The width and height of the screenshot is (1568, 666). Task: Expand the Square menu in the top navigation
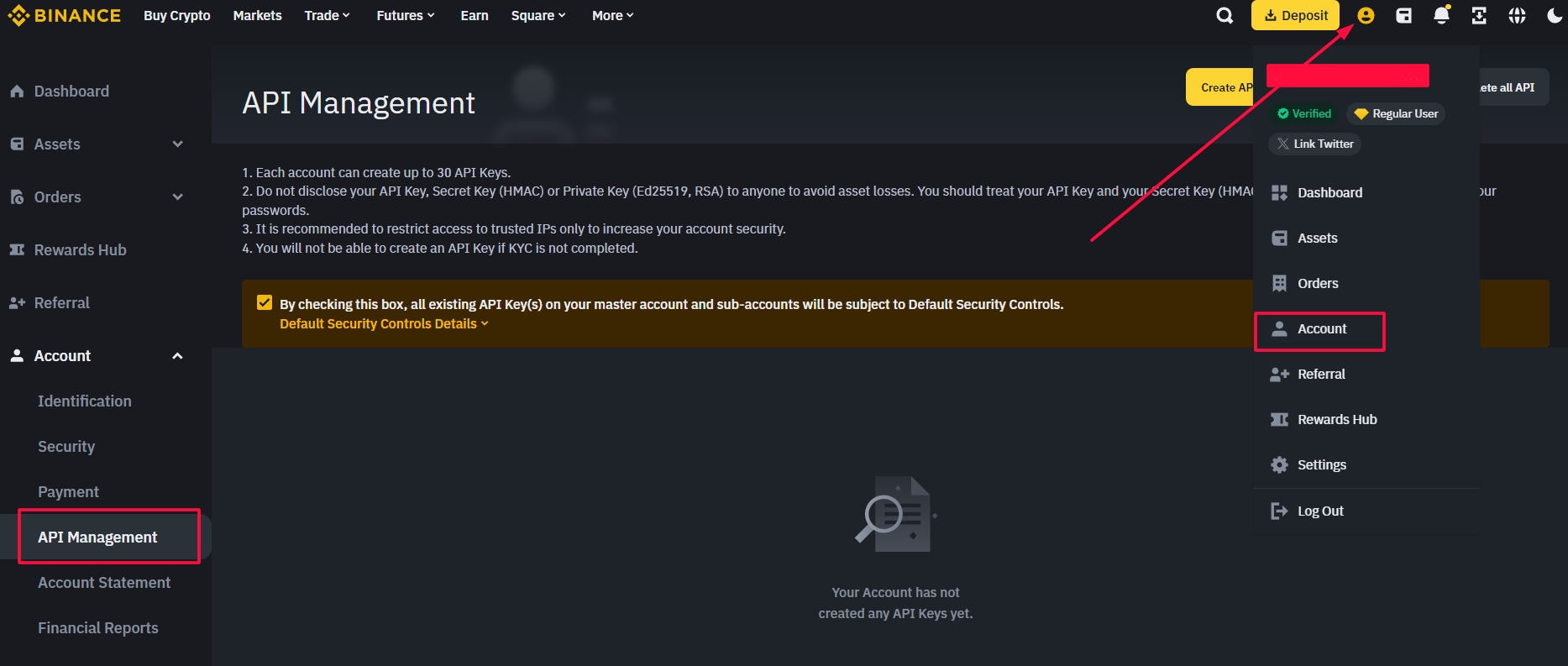(x=538, y=15)
